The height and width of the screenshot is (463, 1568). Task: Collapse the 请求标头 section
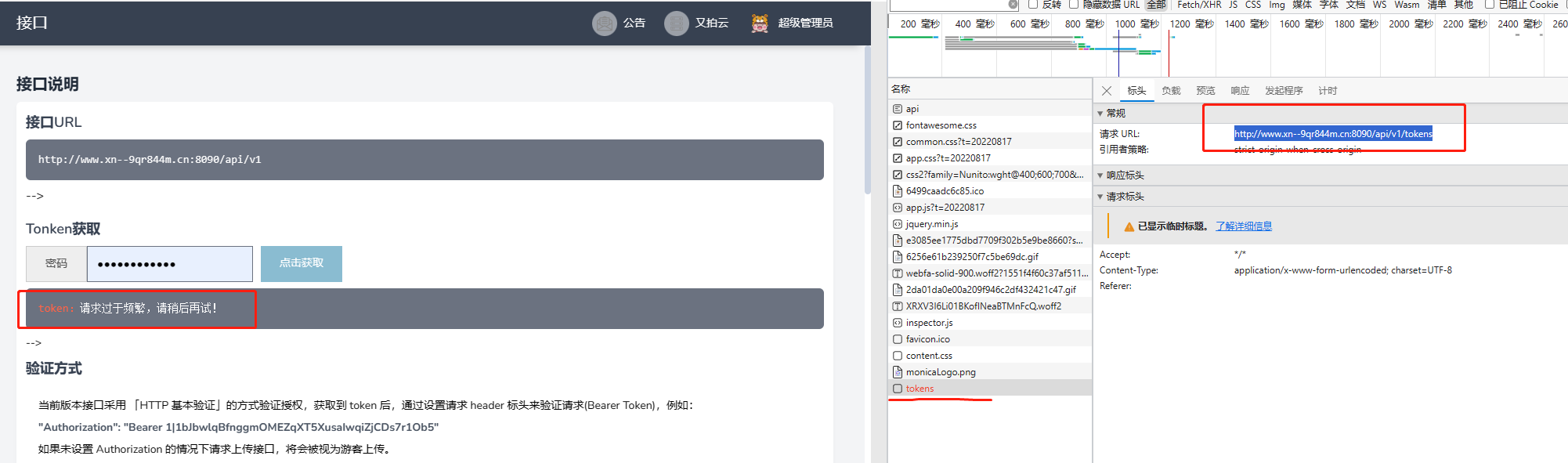(x=1100, y=197)
